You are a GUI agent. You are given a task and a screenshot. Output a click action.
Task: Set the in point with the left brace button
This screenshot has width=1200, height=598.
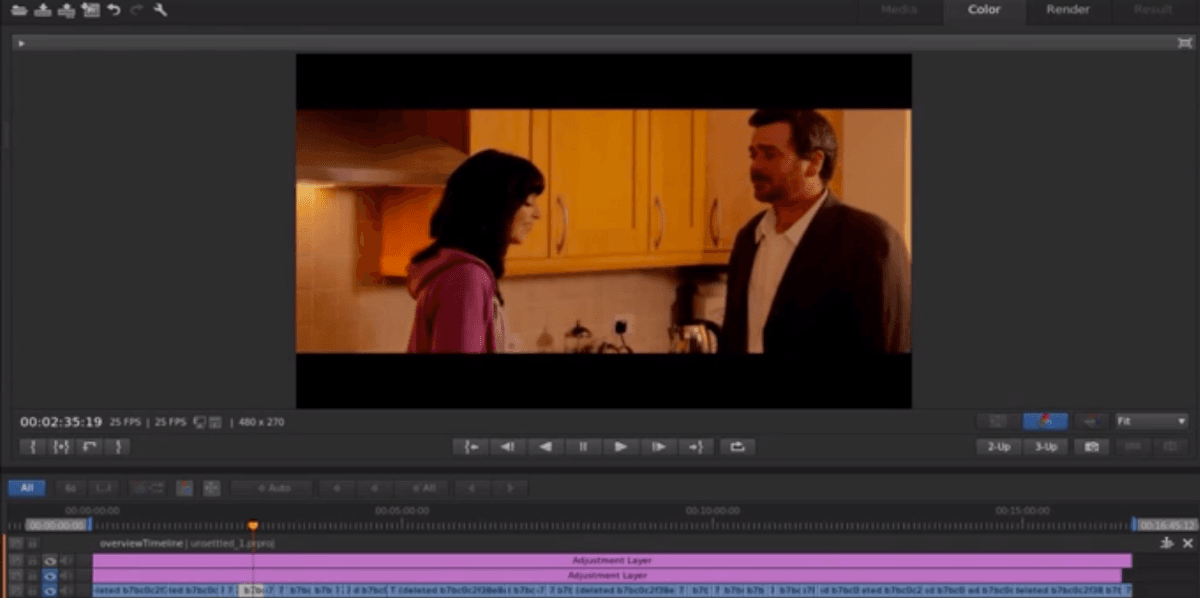[x=33, y=447]
